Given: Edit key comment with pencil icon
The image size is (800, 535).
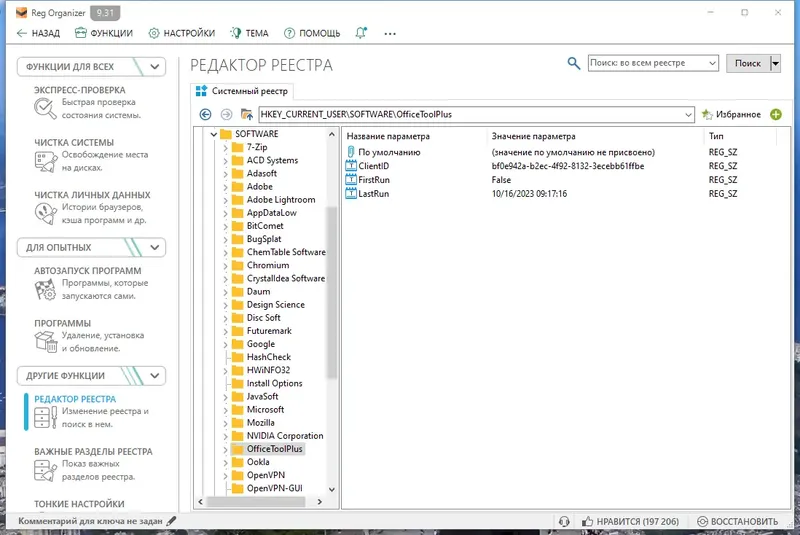Looking at the screenshot, I should pyautogui.click(x=171, y=521).
